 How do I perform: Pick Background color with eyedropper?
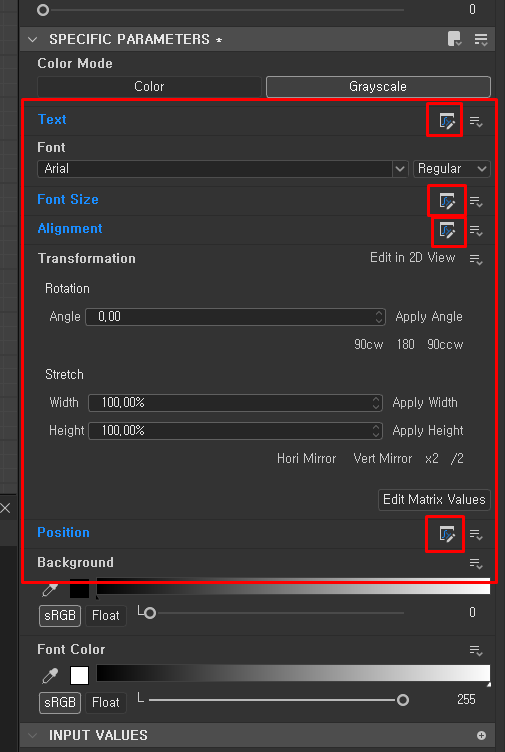50,589
